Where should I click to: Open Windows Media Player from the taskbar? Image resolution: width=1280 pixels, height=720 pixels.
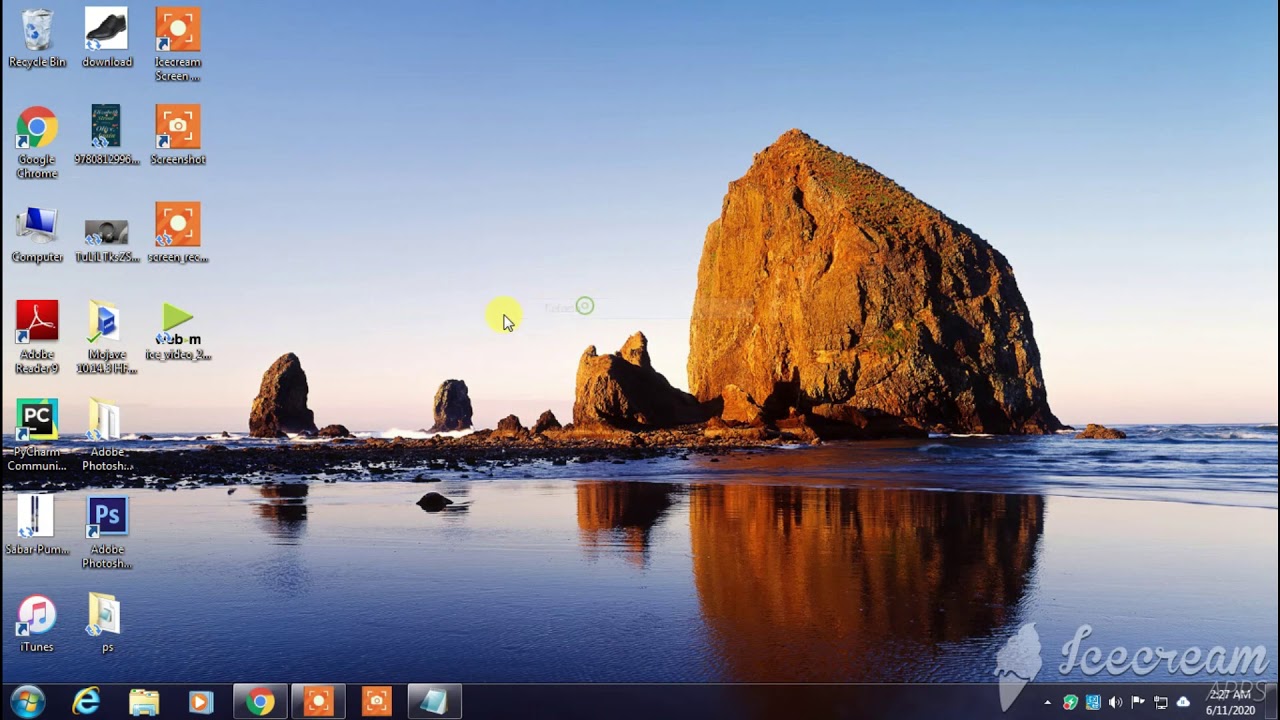[x=201, y=702]
